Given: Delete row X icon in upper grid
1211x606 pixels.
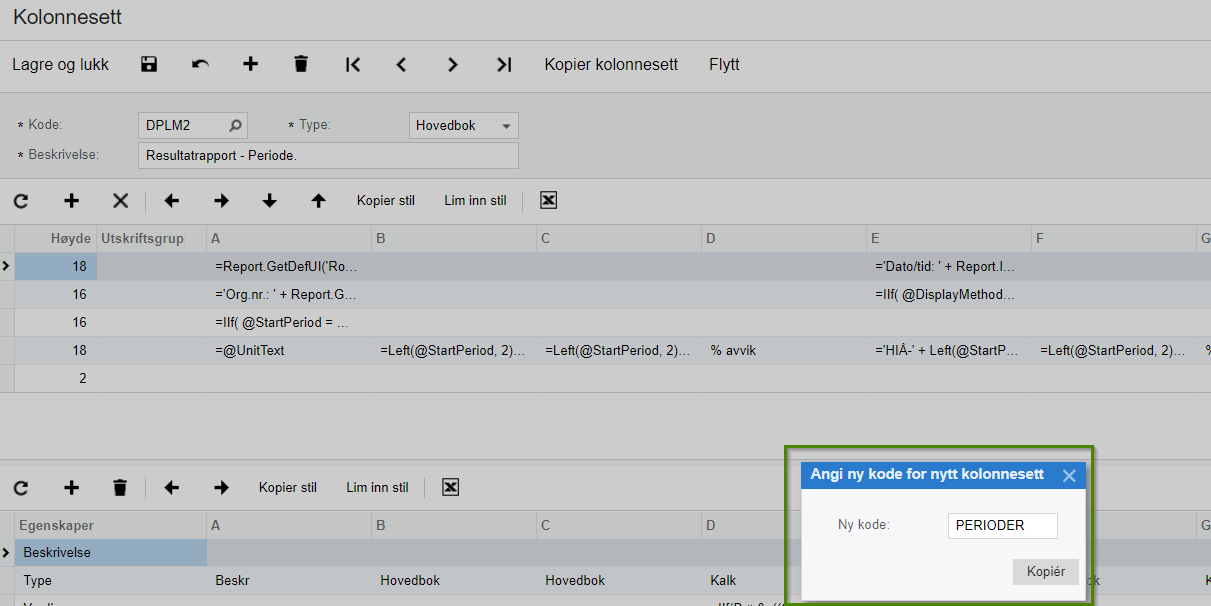Looking at the screenshot, I should pyautogui.click(x=120, y=201).
